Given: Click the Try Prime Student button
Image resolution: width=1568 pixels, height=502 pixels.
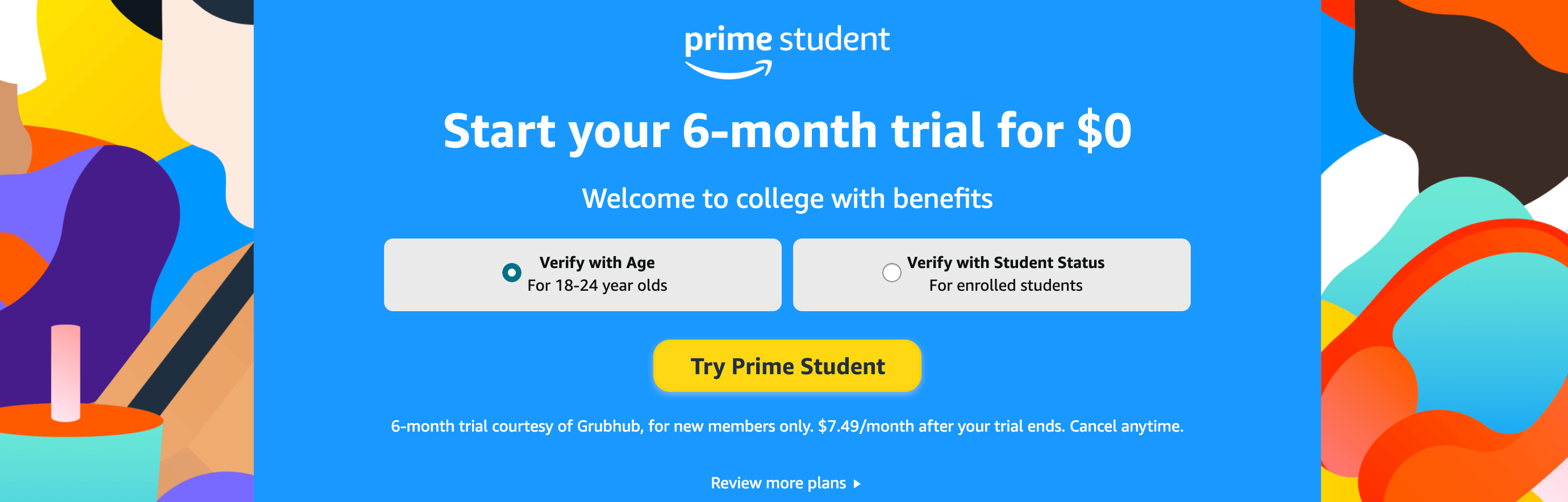Looking at the screenshot, I should tap(787, 366).
